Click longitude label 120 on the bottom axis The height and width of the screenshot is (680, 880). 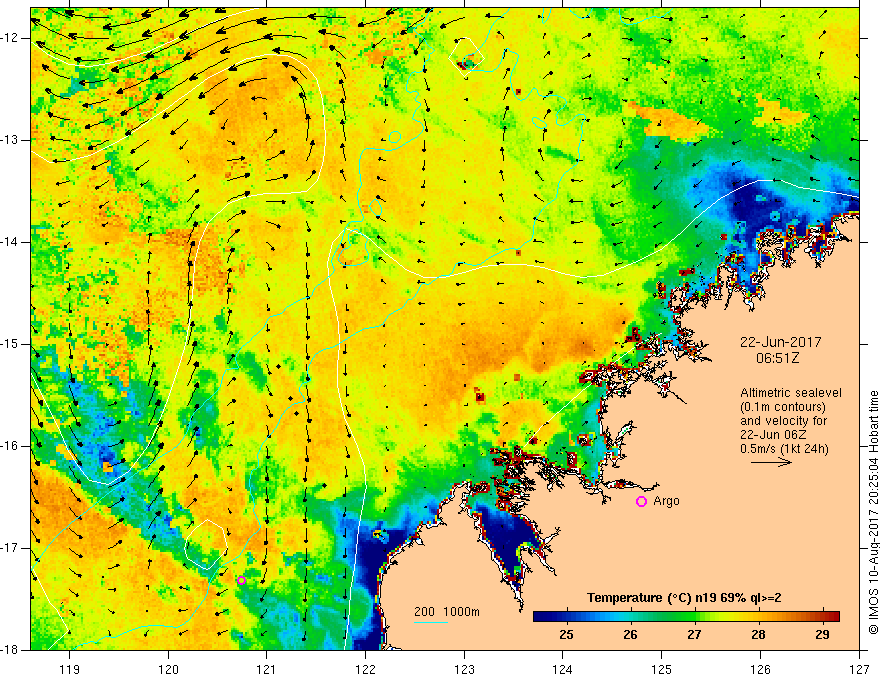[x=168, y=669]
